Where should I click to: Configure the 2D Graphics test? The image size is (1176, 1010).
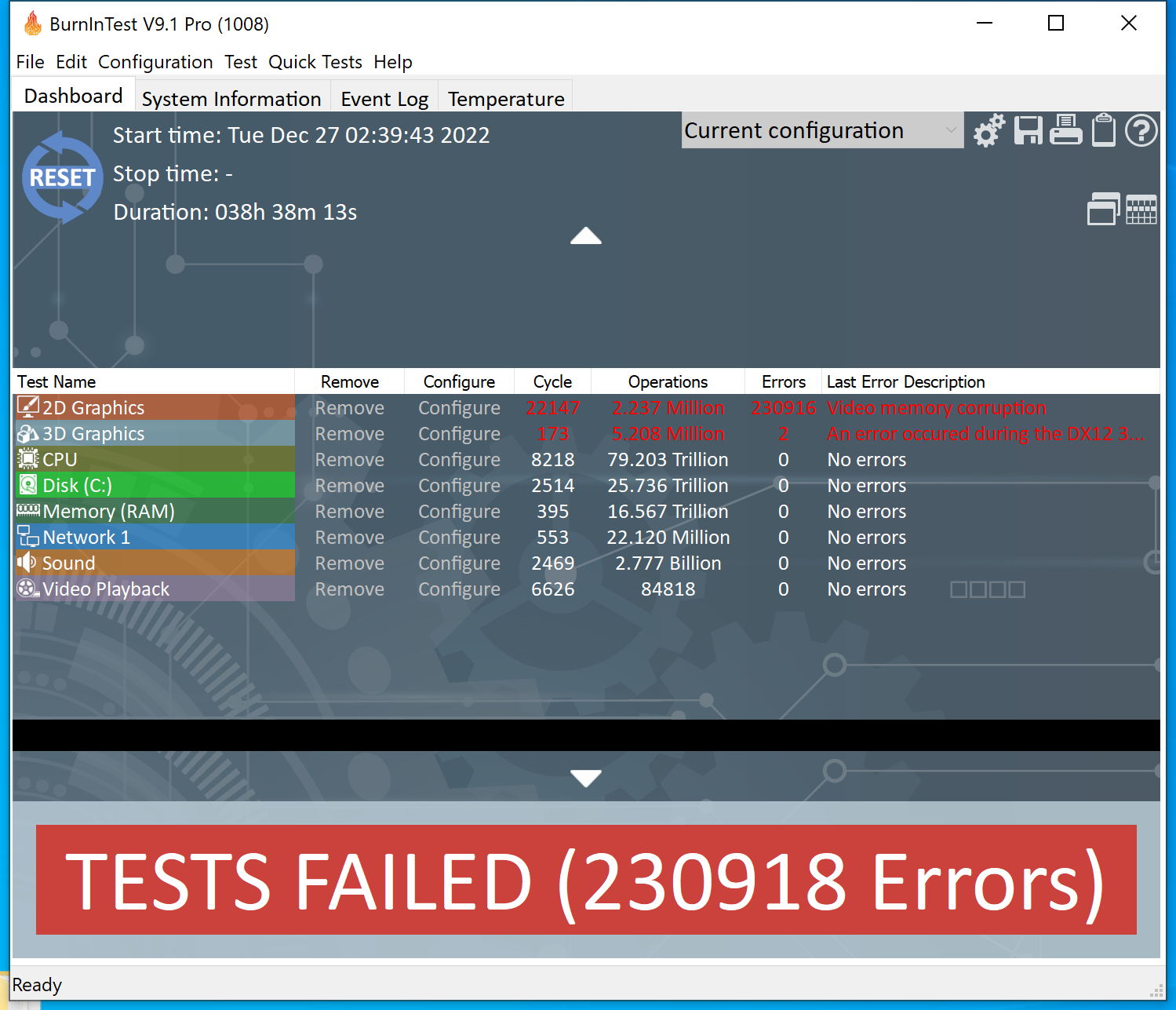pyautogui.click(x=459, y=408)
